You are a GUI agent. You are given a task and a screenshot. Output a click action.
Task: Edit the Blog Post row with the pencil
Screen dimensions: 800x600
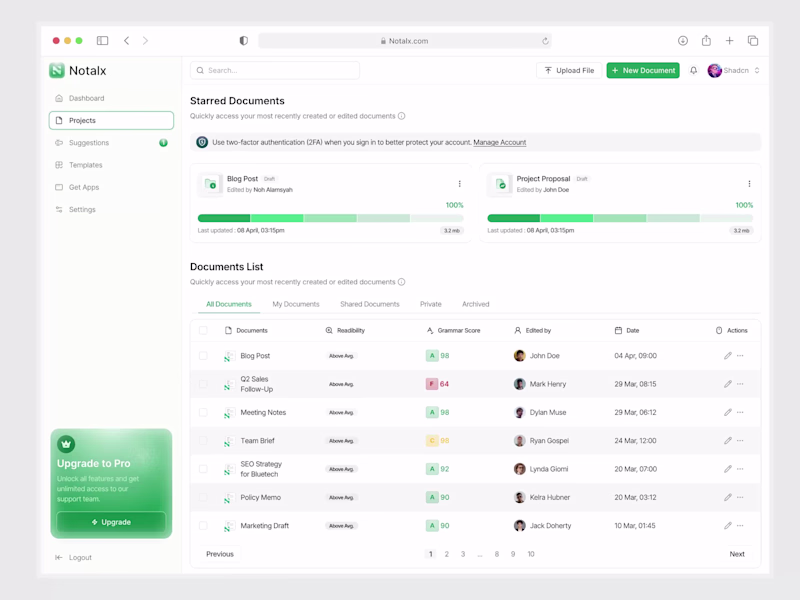pos(728,356)
